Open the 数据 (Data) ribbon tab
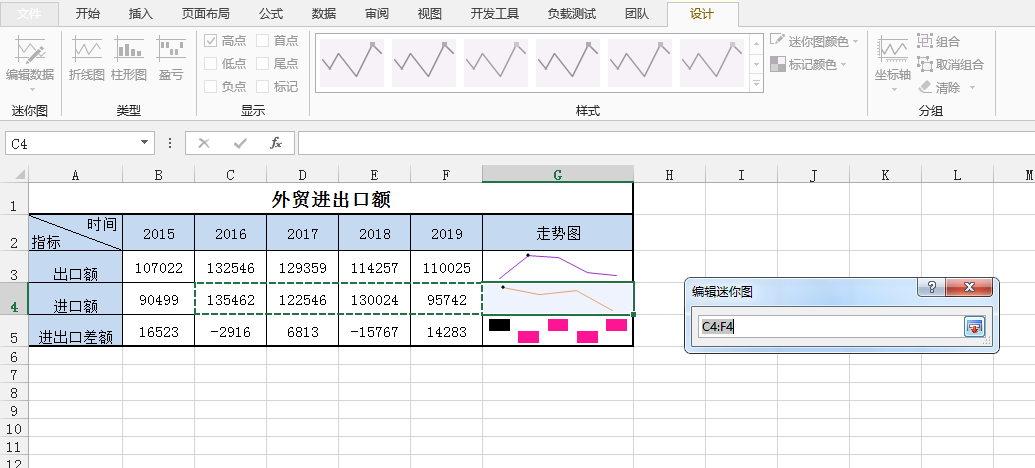The width and height of the screenshot is (1035, 468). 323,14
